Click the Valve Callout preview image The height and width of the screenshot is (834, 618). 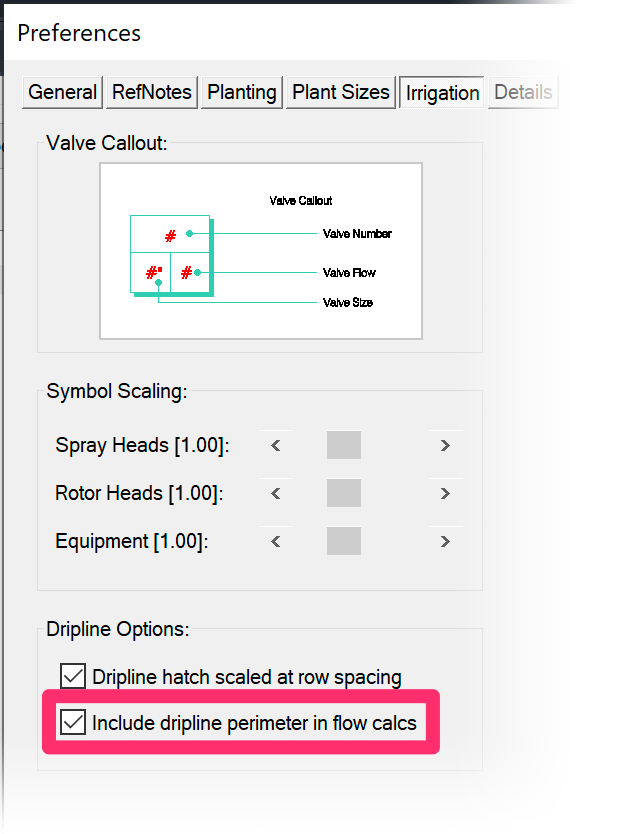click(x=261, y=251)
